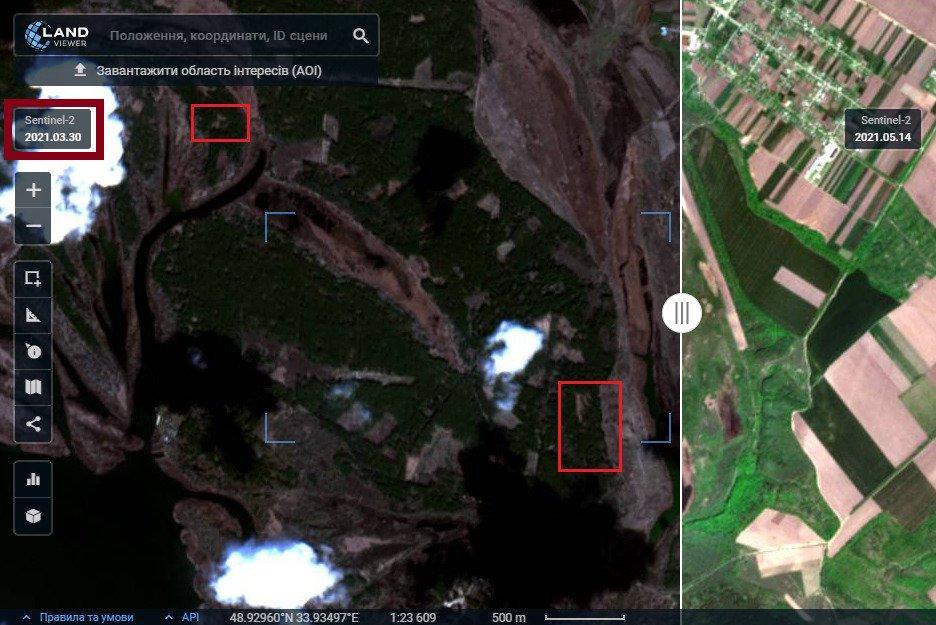Select the draw area of interest tool

[33, 278]
